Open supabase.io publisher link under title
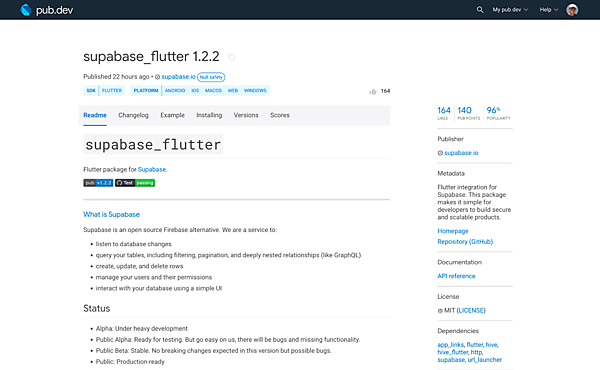 pos(178,77)
